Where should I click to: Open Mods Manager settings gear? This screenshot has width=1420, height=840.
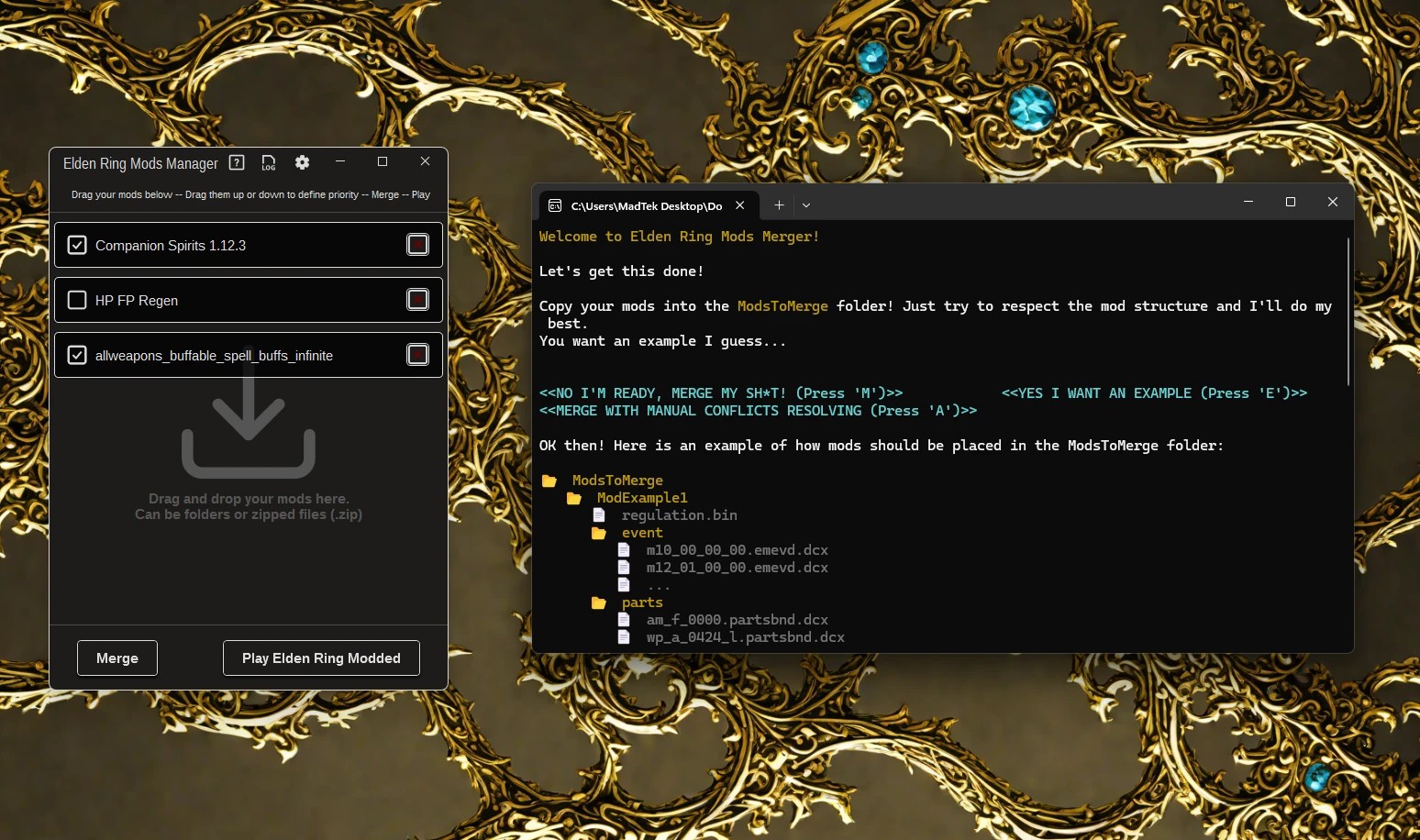[302, 162]
